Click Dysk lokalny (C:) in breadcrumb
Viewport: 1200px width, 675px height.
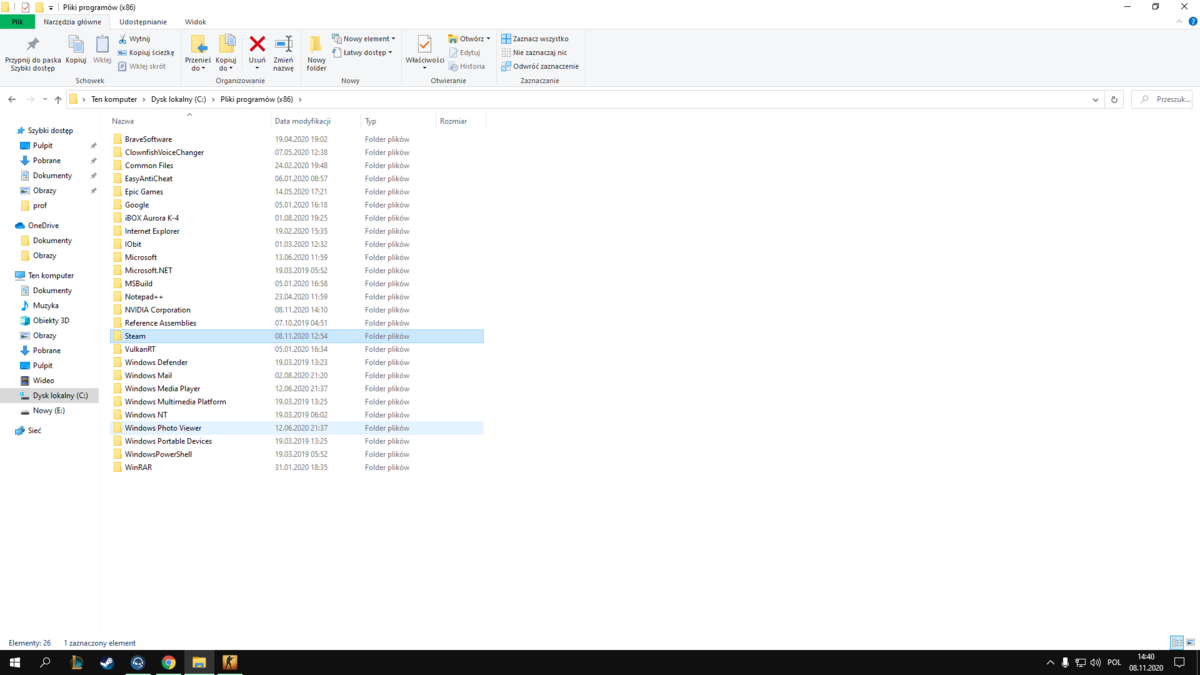[x=179, y=100]
